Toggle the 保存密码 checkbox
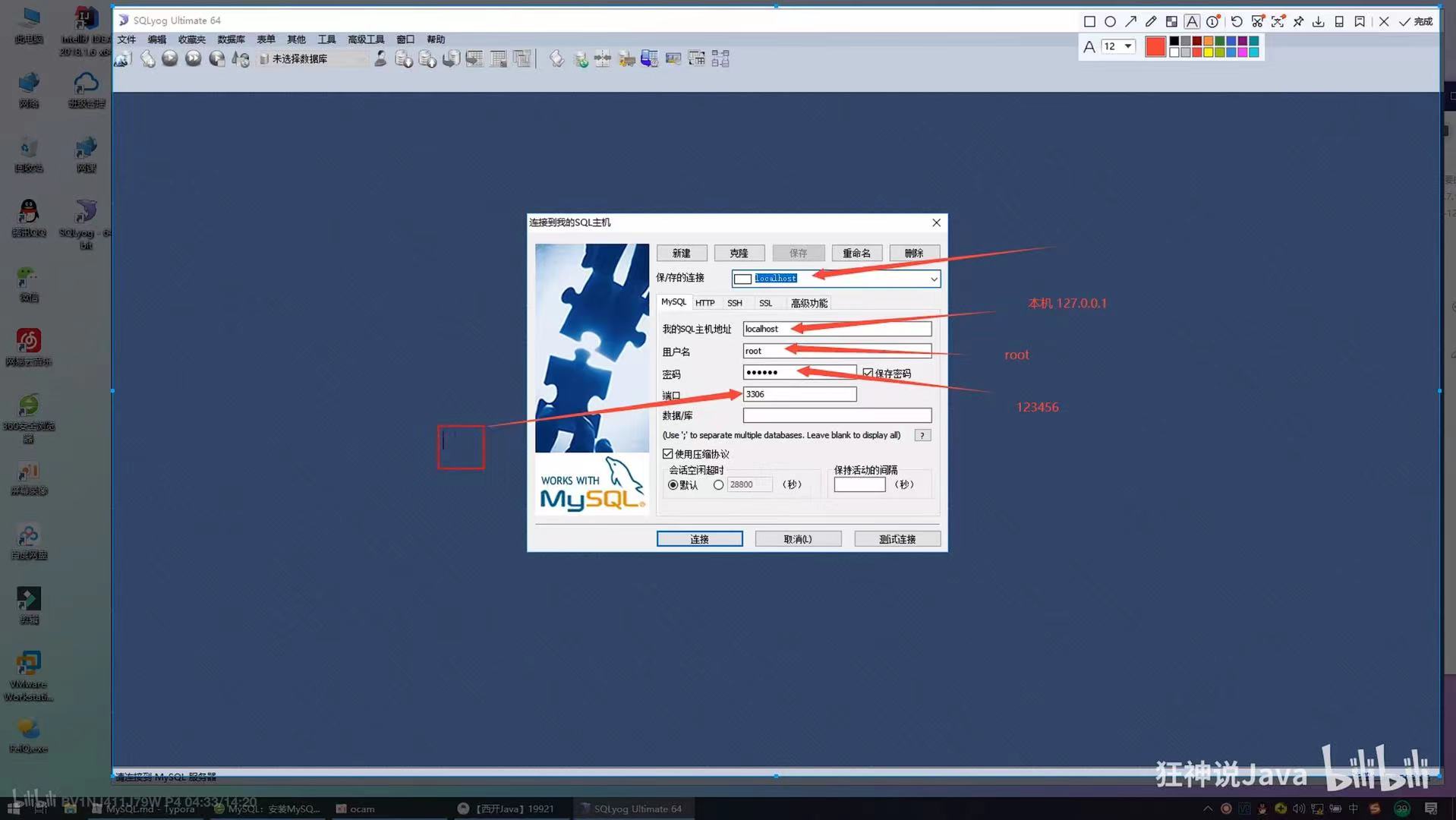 (x=868, y=373)
